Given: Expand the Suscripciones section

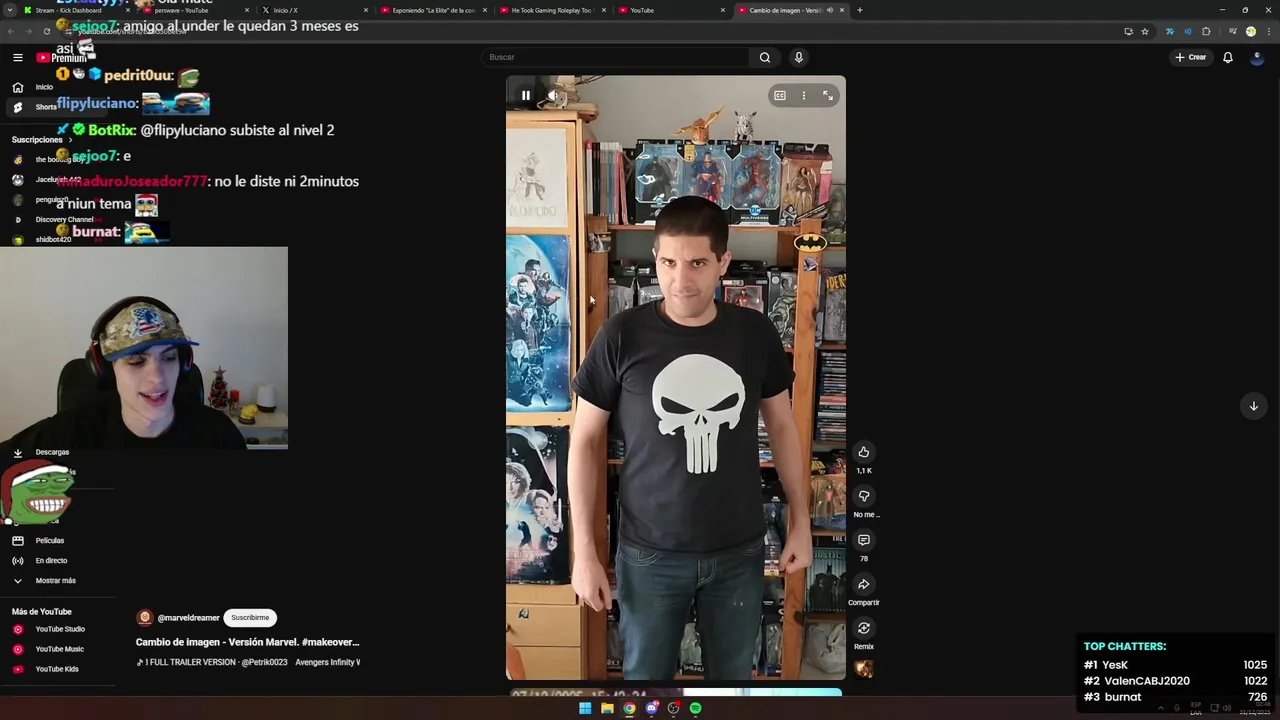Looking at the screenshot, I should coord(42,139).
